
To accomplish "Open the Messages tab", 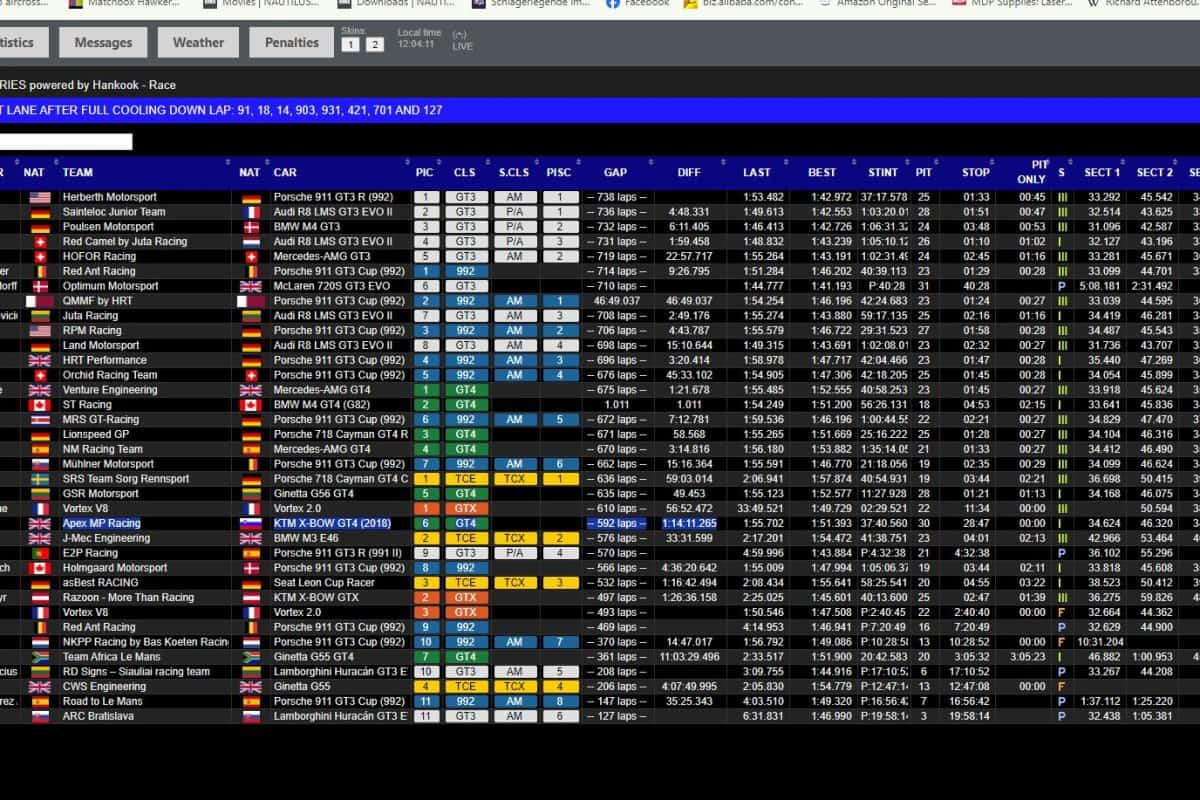I will [x=103, y=42].
